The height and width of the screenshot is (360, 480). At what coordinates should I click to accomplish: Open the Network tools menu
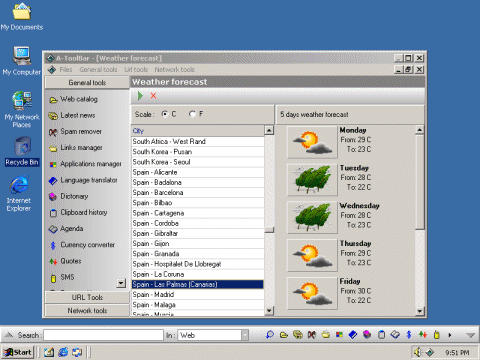pyautogui.click(x=174, y=70)
